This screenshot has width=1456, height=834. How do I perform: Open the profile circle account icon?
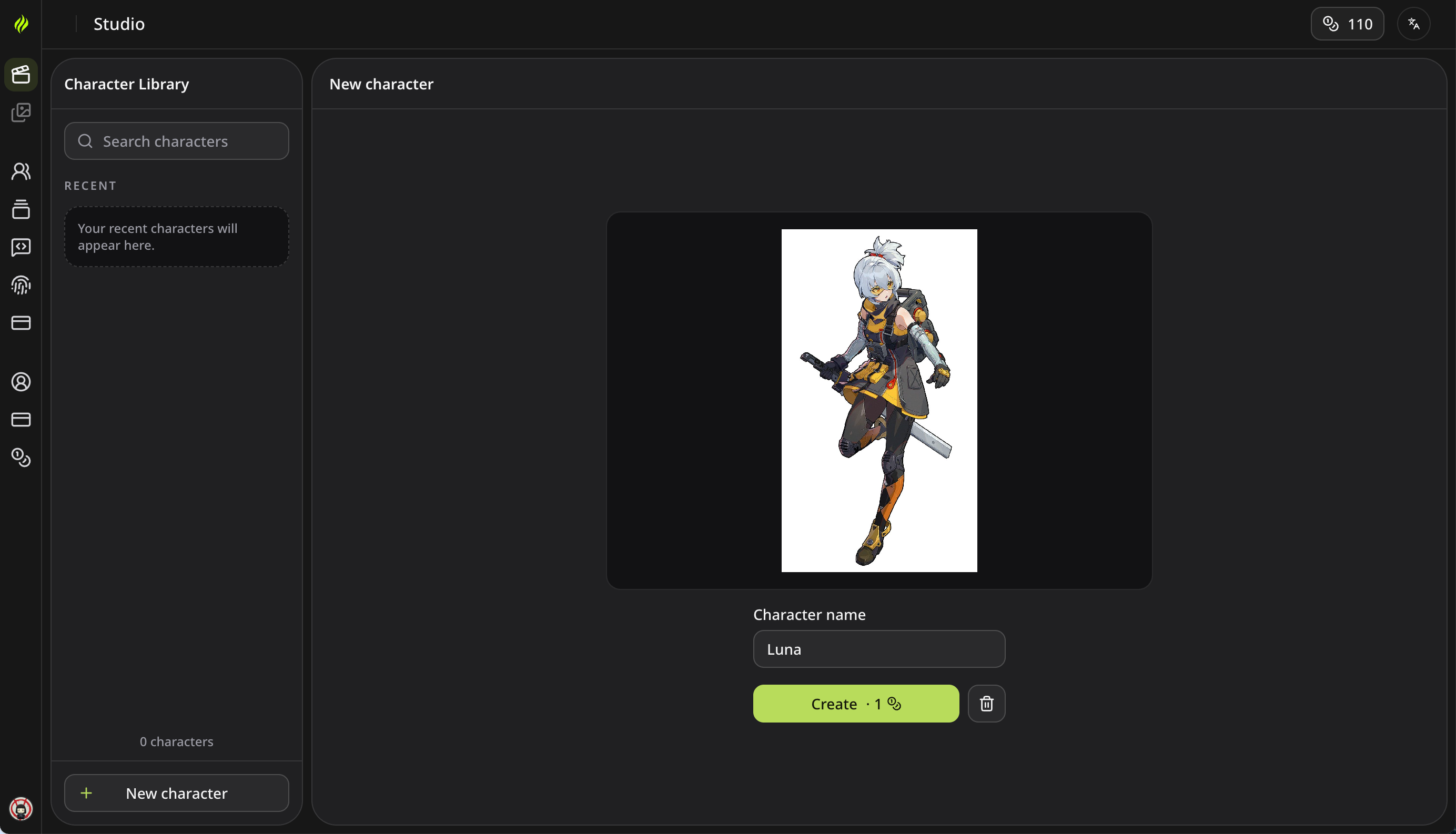(x=21, y=382)
